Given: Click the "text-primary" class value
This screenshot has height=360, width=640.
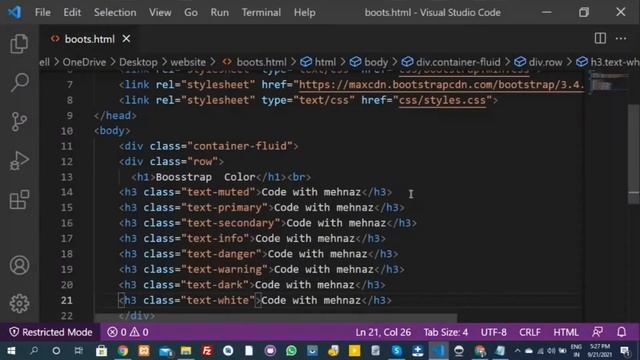Looking at the screenshot, I should click(x=224, y=208).
